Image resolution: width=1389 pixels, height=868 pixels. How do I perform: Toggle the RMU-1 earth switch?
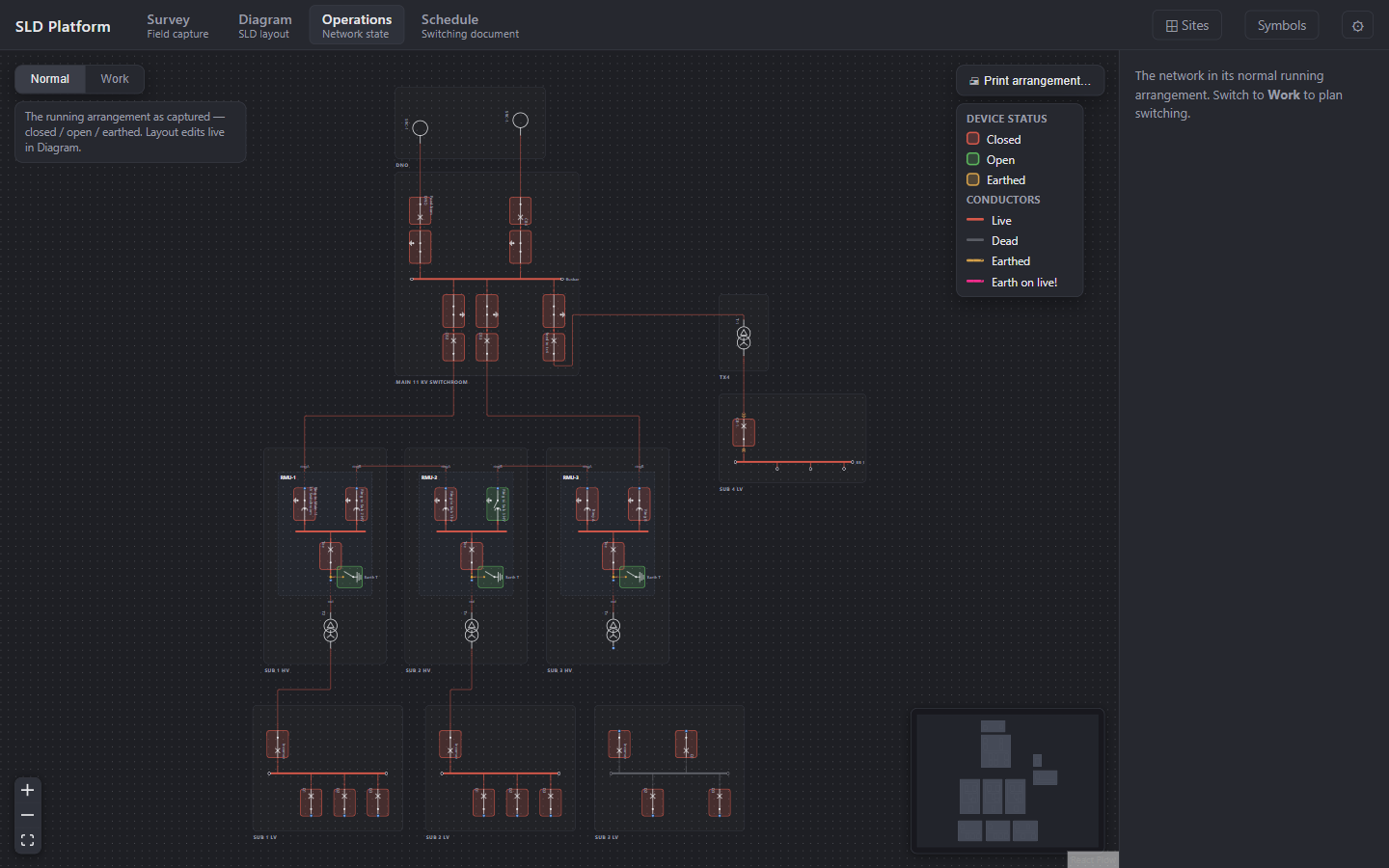350,577
